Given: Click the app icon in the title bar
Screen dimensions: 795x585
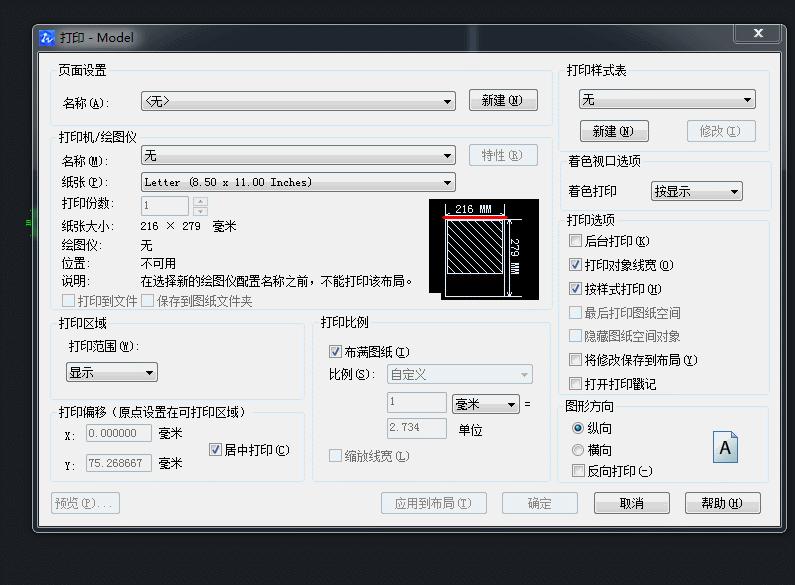Looking at the screenshot, I should pos(47,38).
